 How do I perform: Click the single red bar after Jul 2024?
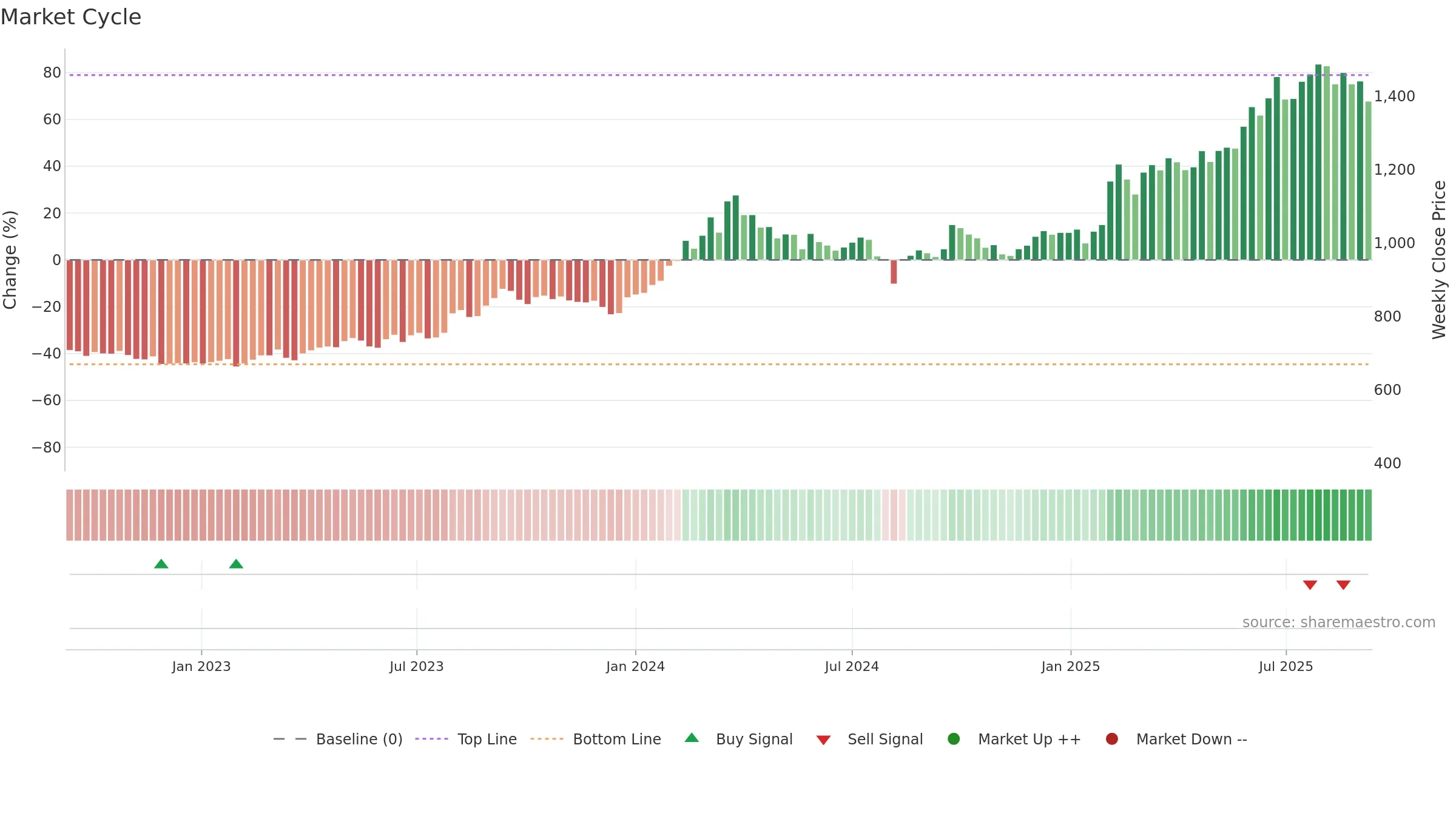click(x=894, y=272)
